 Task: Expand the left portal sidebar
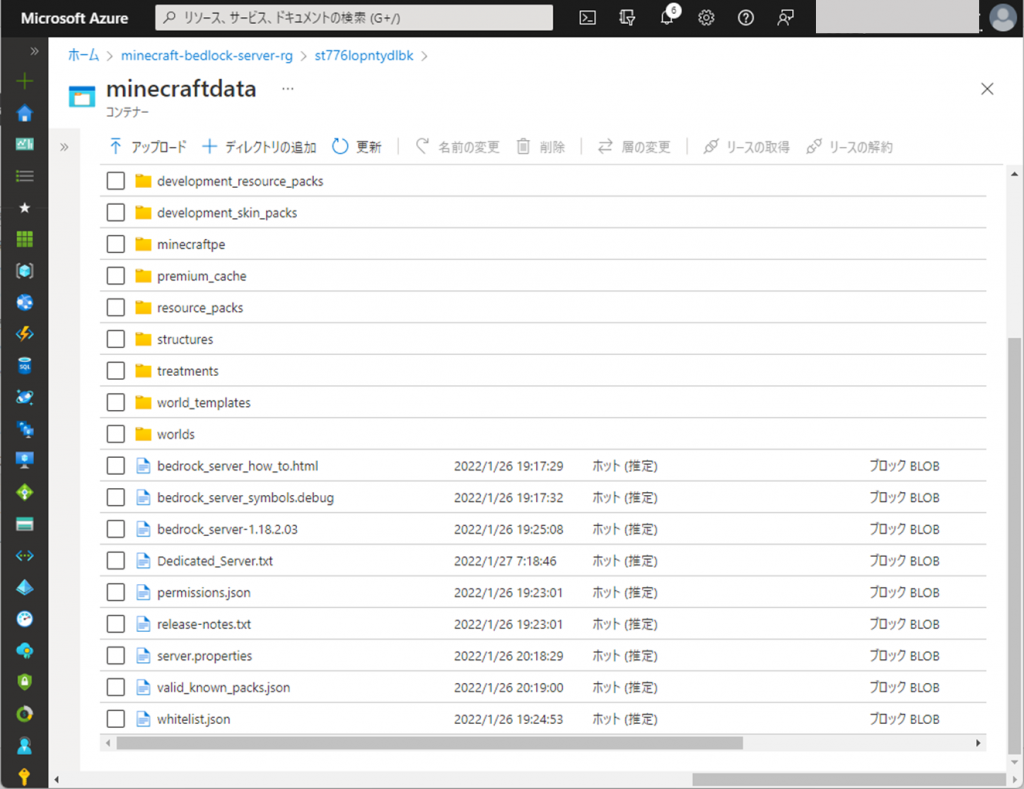coord(34,51)
